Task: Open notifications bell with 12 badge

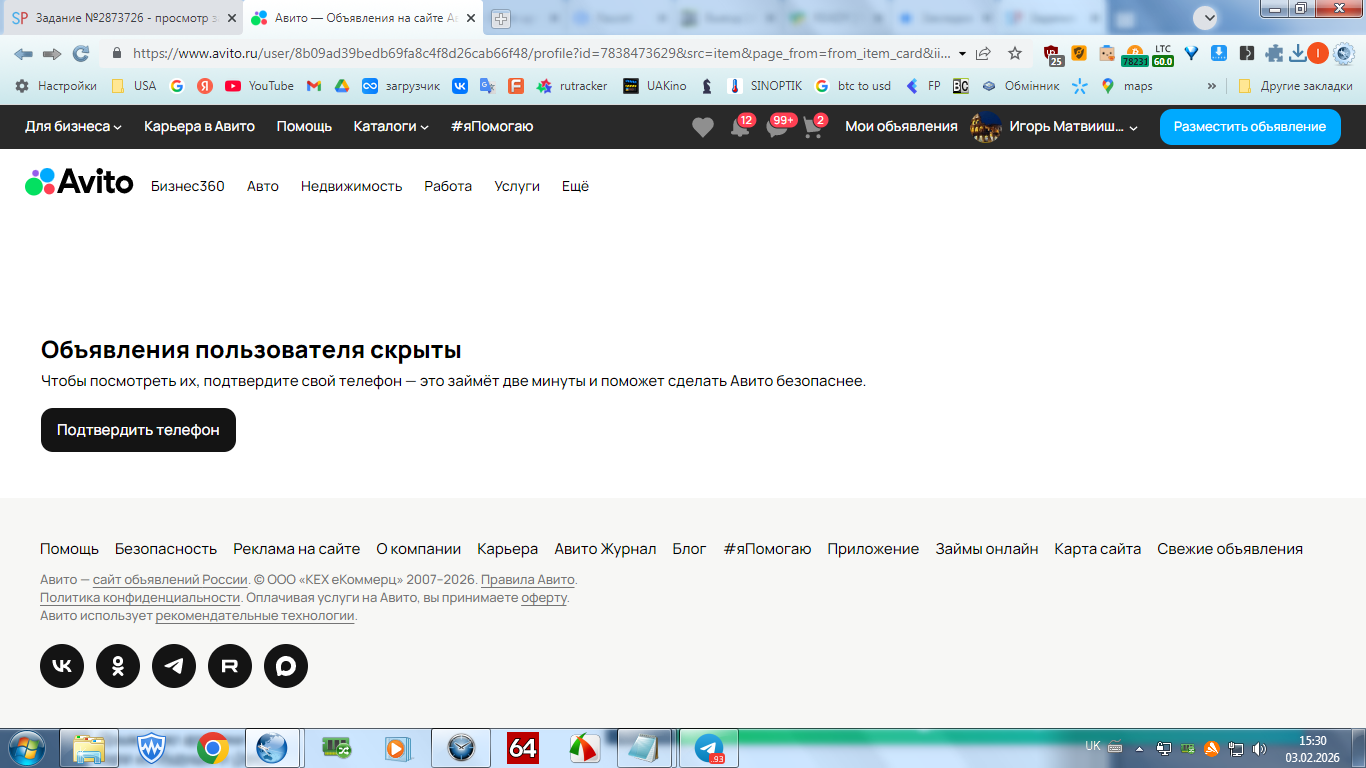Action: click(741, 127)
